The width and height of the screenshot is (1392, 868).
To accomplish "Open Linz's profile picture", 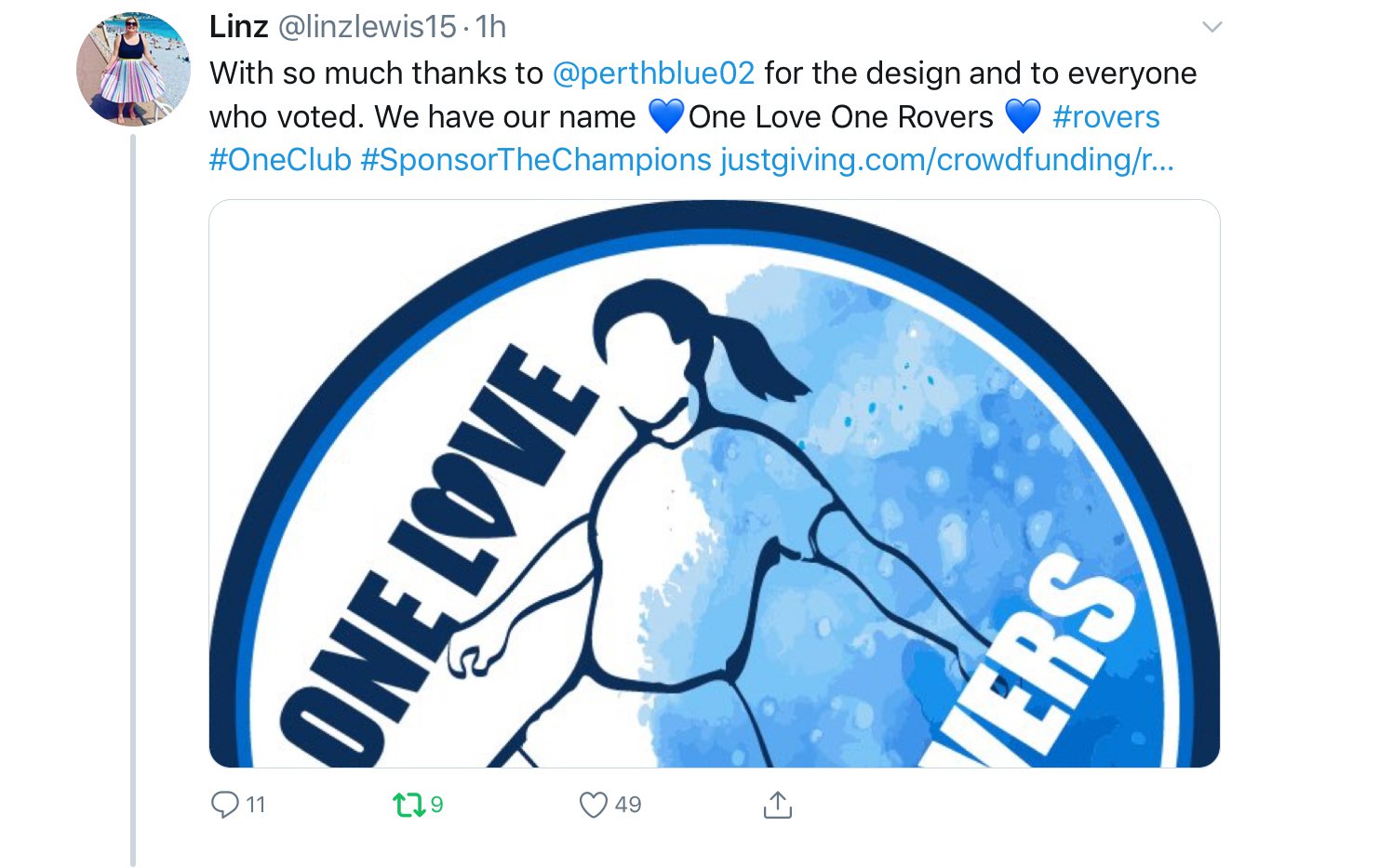I will click(x=133, y=69).
